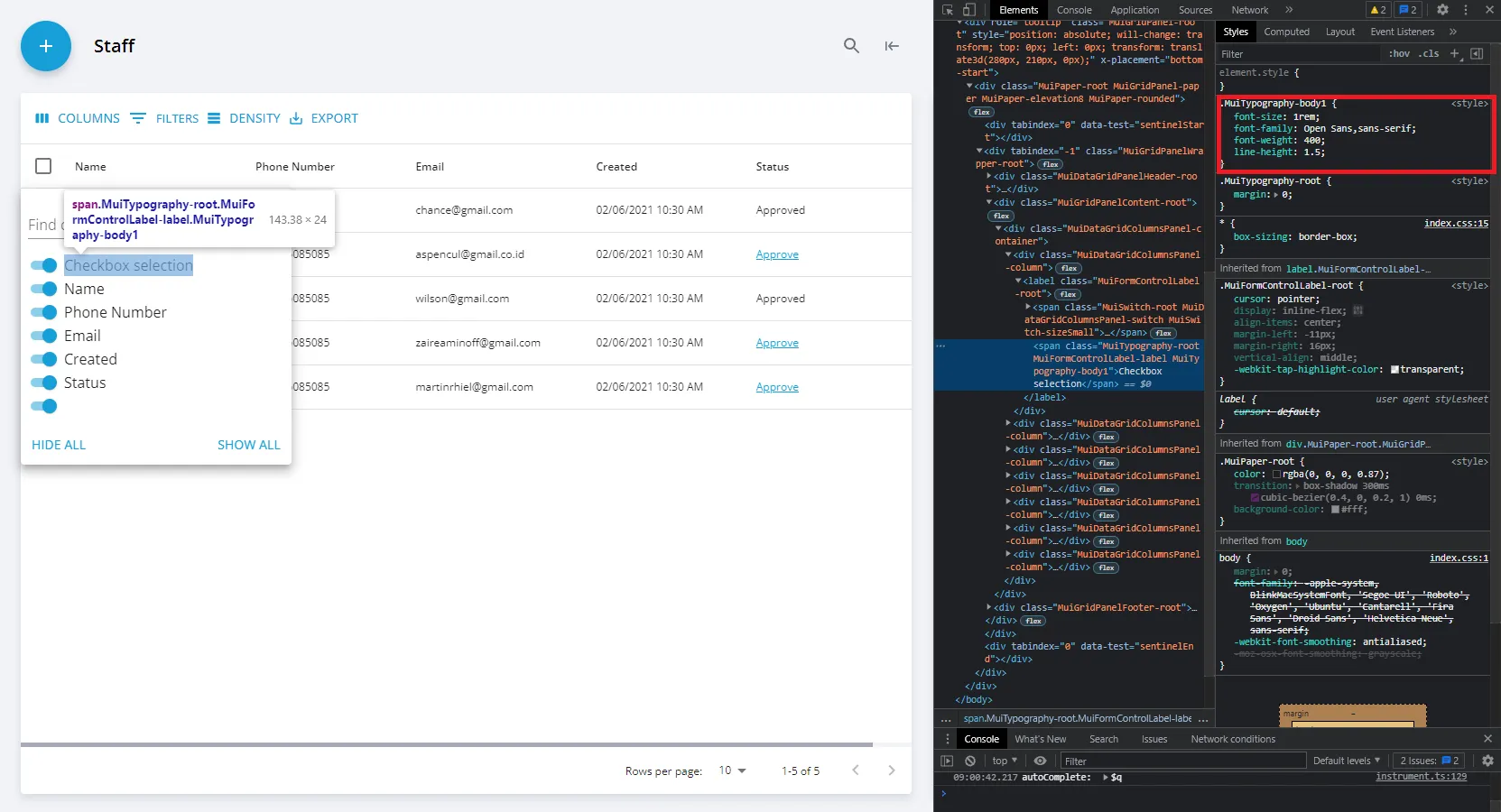
Task: Activate DevTools inspect element picker
Action: [x=948, y=10]
